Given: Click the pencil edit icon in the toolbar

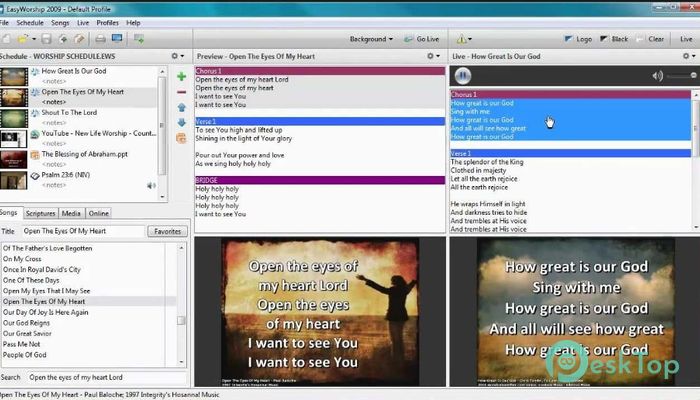Looking at the screenshot, I should (79, 39).
